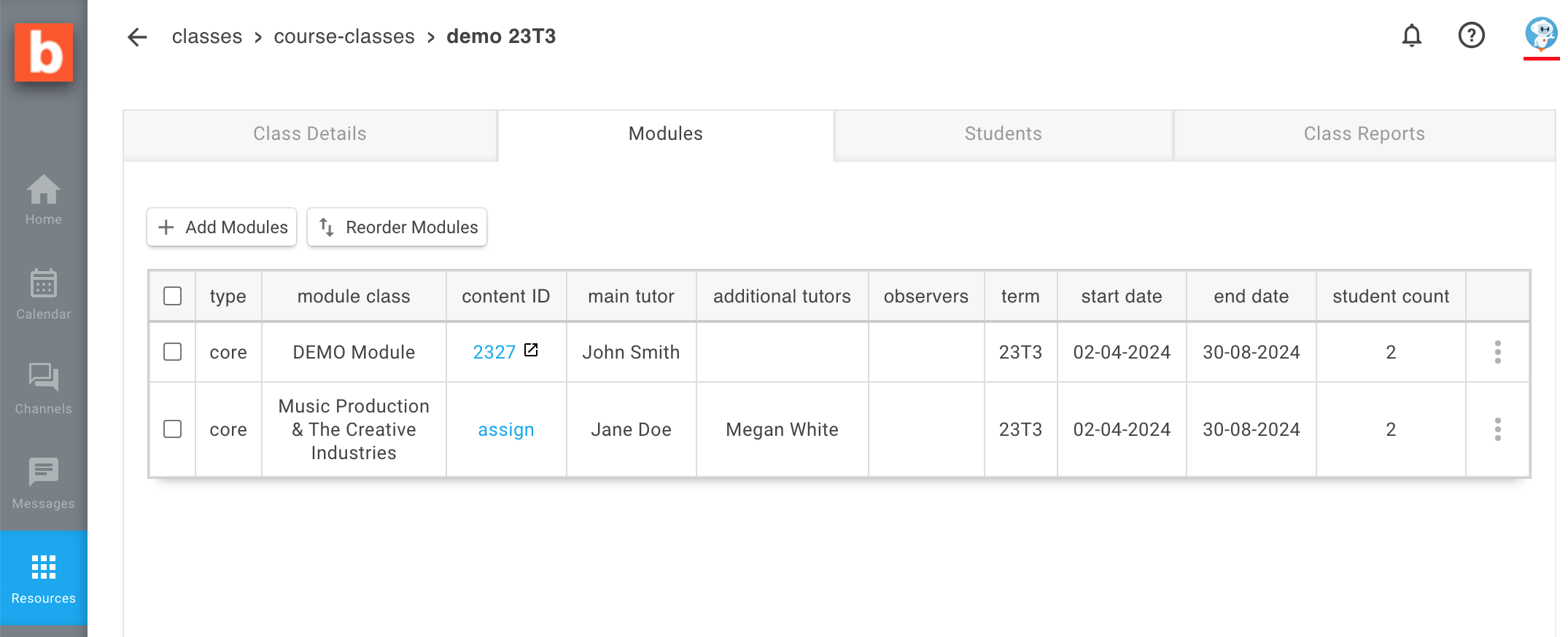Open external link icon beside 2327
Viewport: 1568px width, 637px height.
tap(531, 350)
